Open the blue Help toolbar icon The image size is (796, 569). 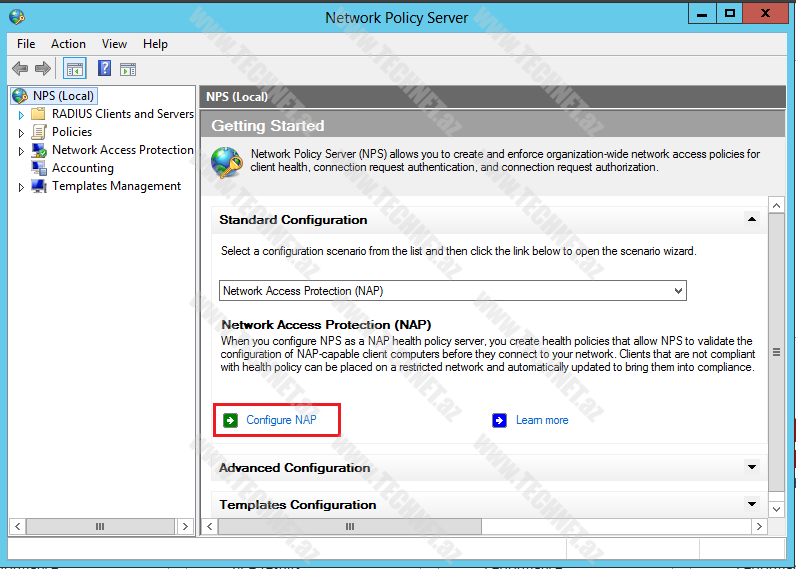tap(104, 69)
